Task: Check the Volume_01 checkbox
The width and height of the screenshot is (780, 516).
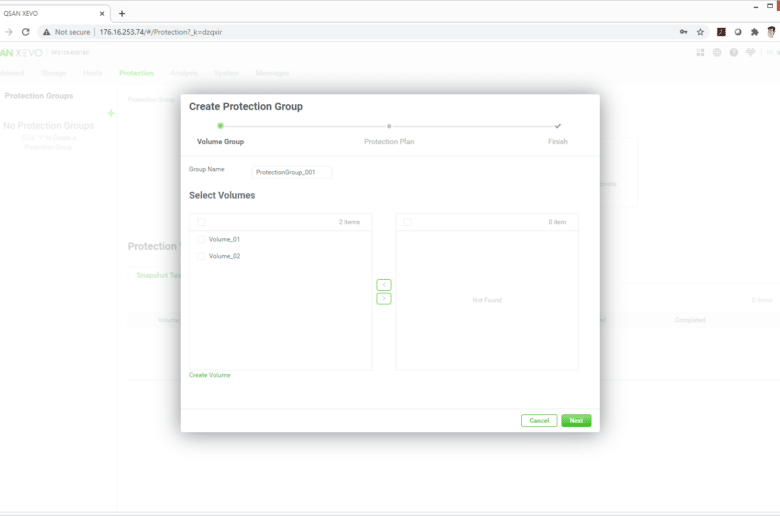Action: [x=201, y=239]
